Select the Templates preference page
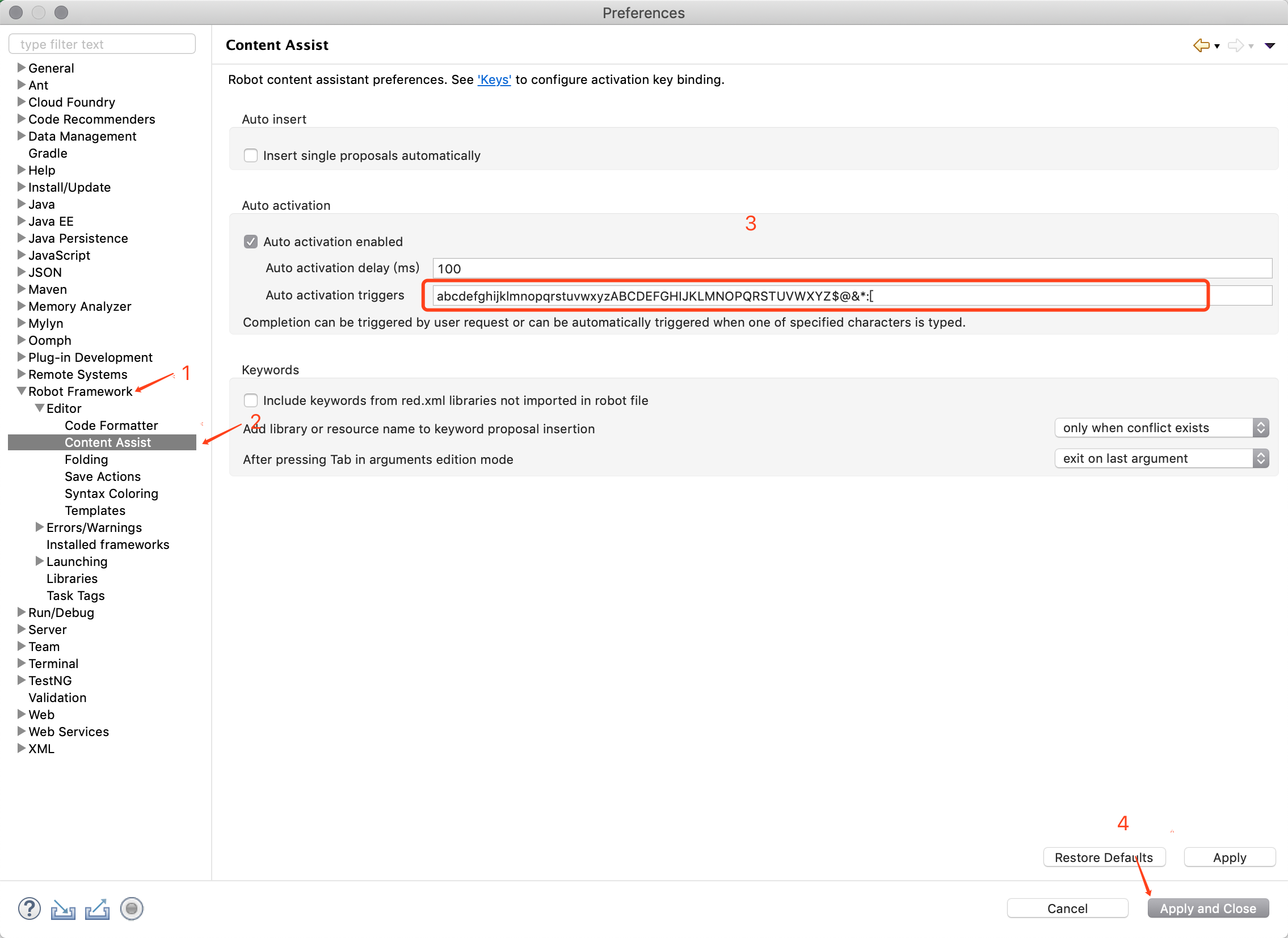 pos(95,510)
